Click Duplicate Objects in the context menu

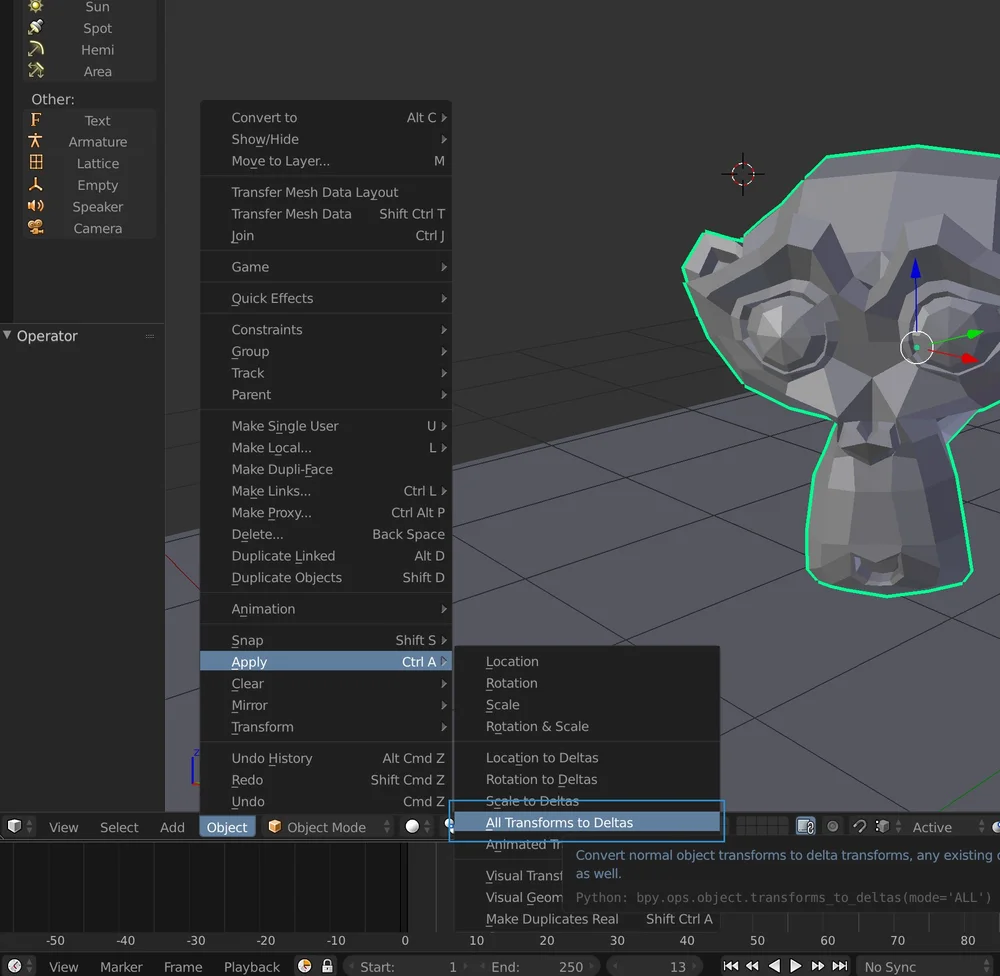coord(287,577)
